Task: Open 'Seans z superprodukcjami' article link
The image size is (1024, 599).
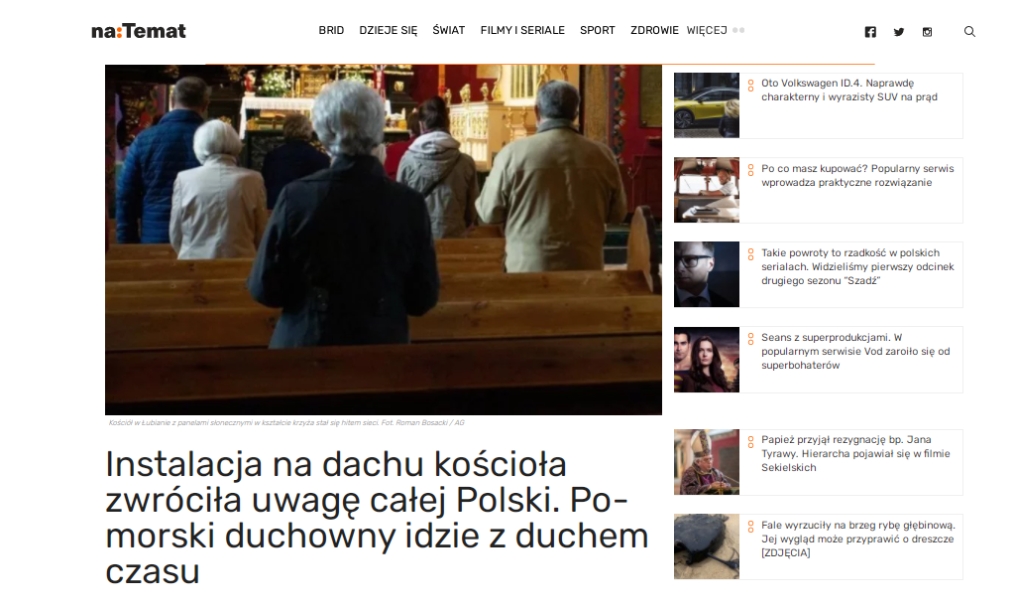Action: 855,351
